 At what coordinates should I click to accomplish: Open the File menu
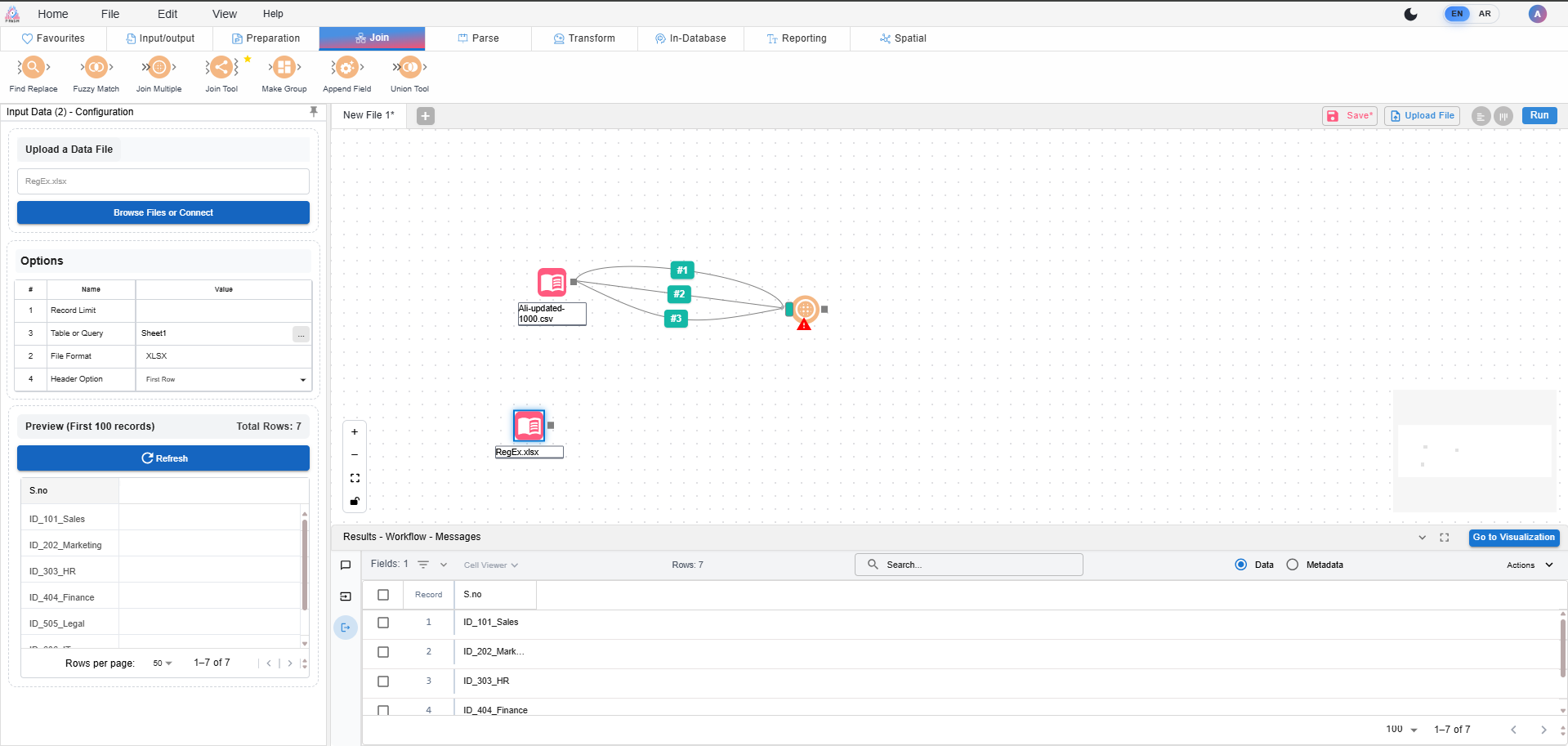110,14
